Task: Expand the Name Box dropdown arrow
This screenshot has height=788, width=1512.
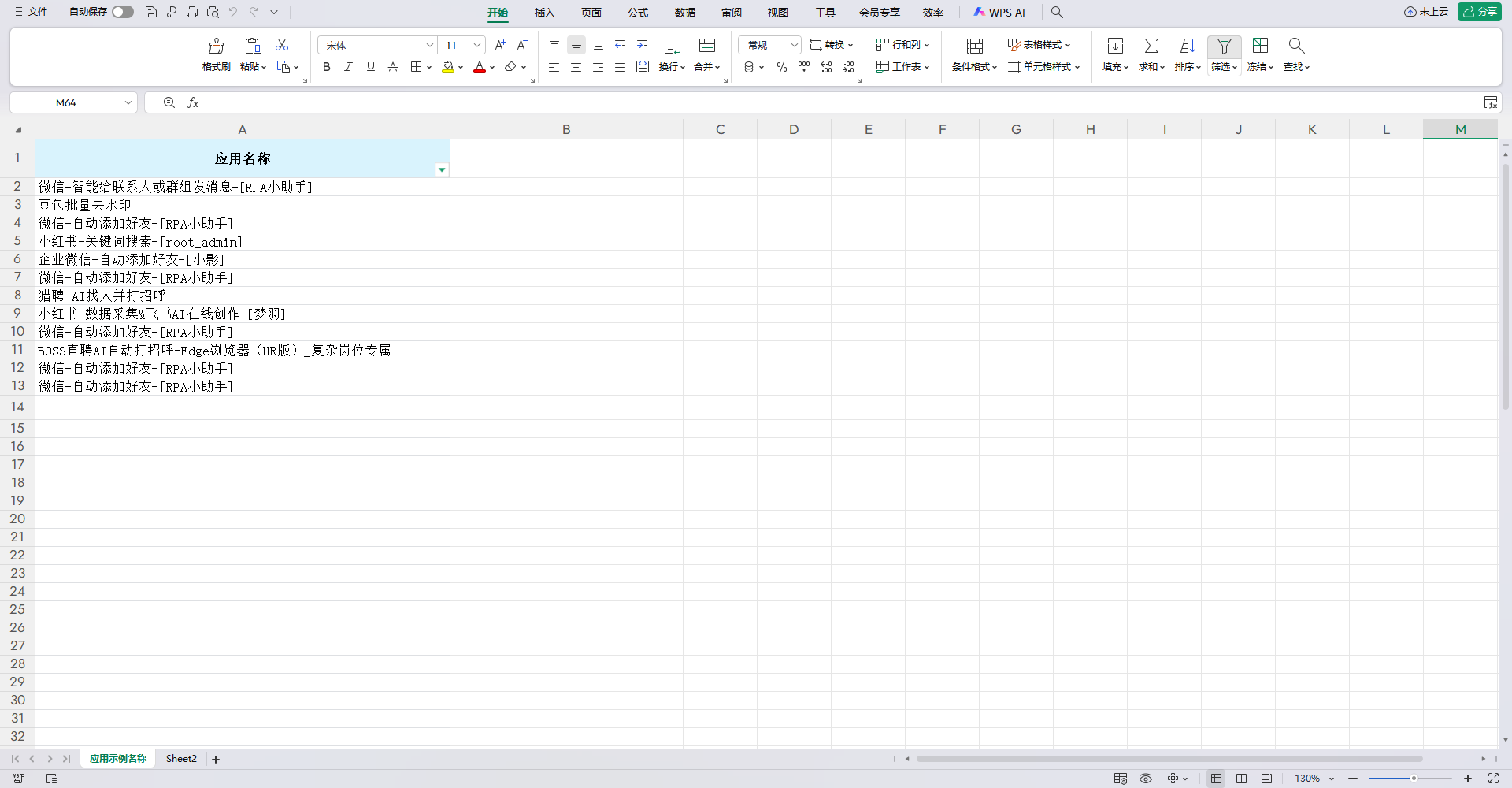Action: pos(128,102)
